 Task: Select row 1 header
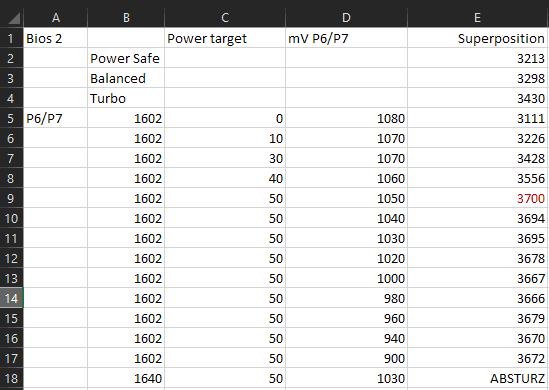(x=12, y=38)
